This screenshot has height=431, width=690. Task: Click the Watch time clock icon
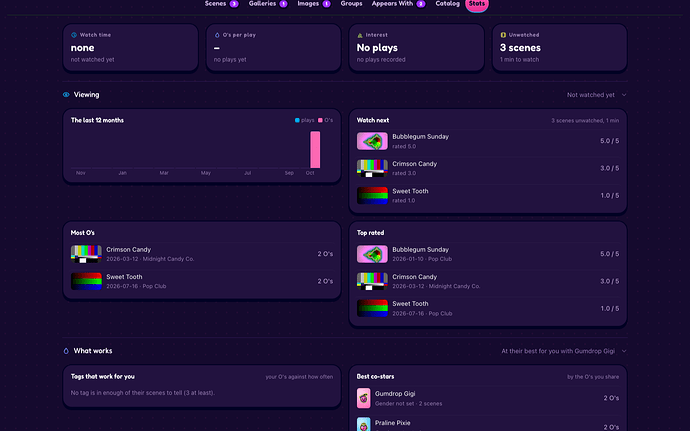(x=74, y=35)
